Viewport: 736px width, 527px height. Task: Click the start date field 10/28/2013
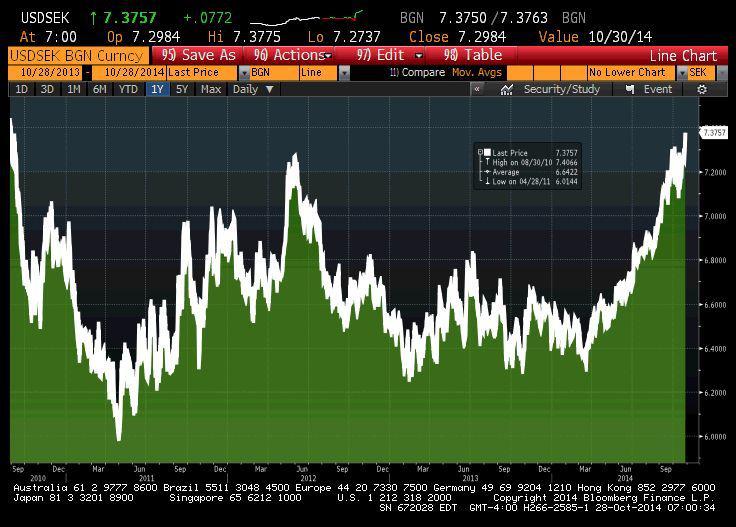[46, 73]
